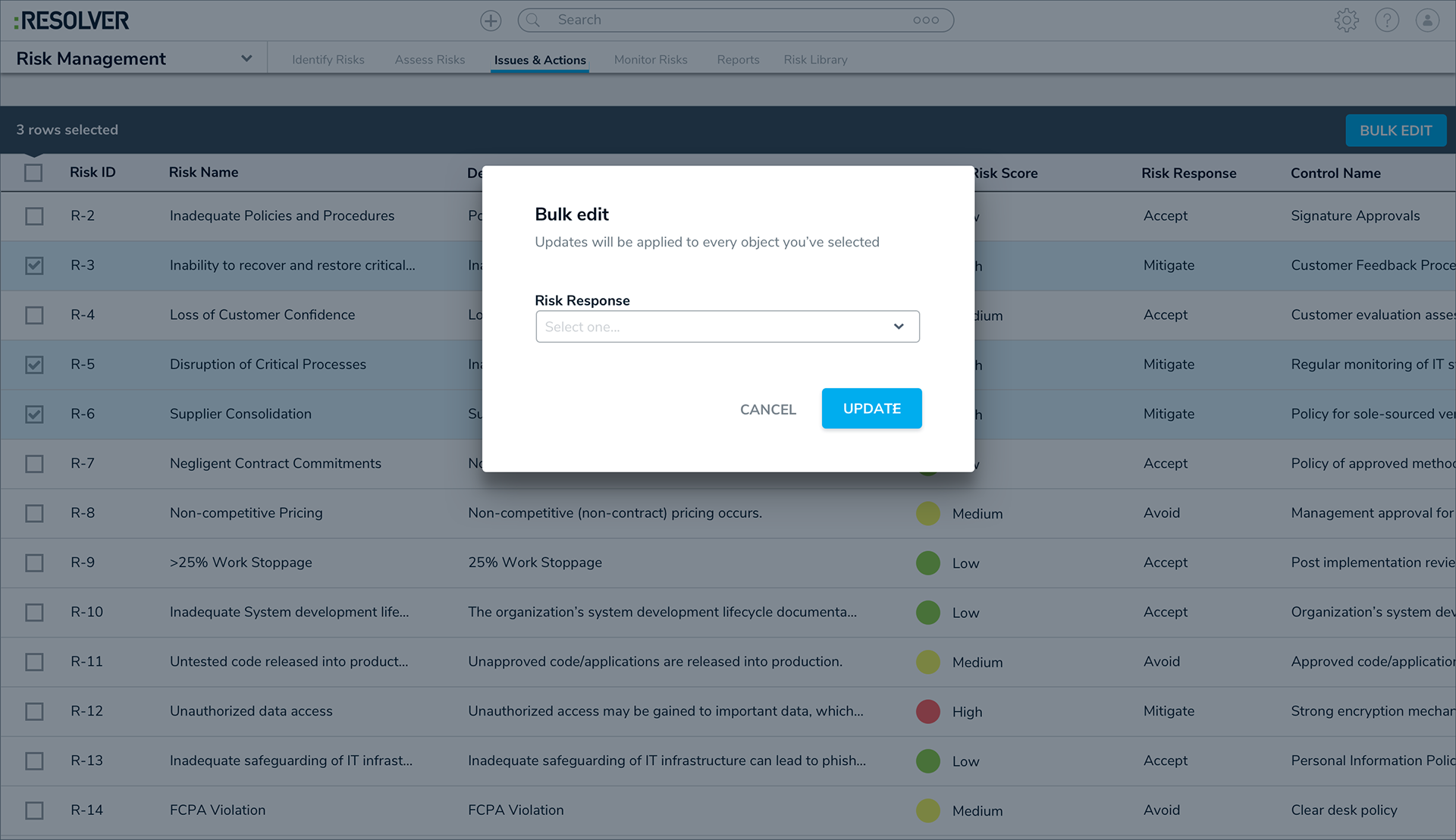Toggle the select-all header checkbox

(33, 173)
